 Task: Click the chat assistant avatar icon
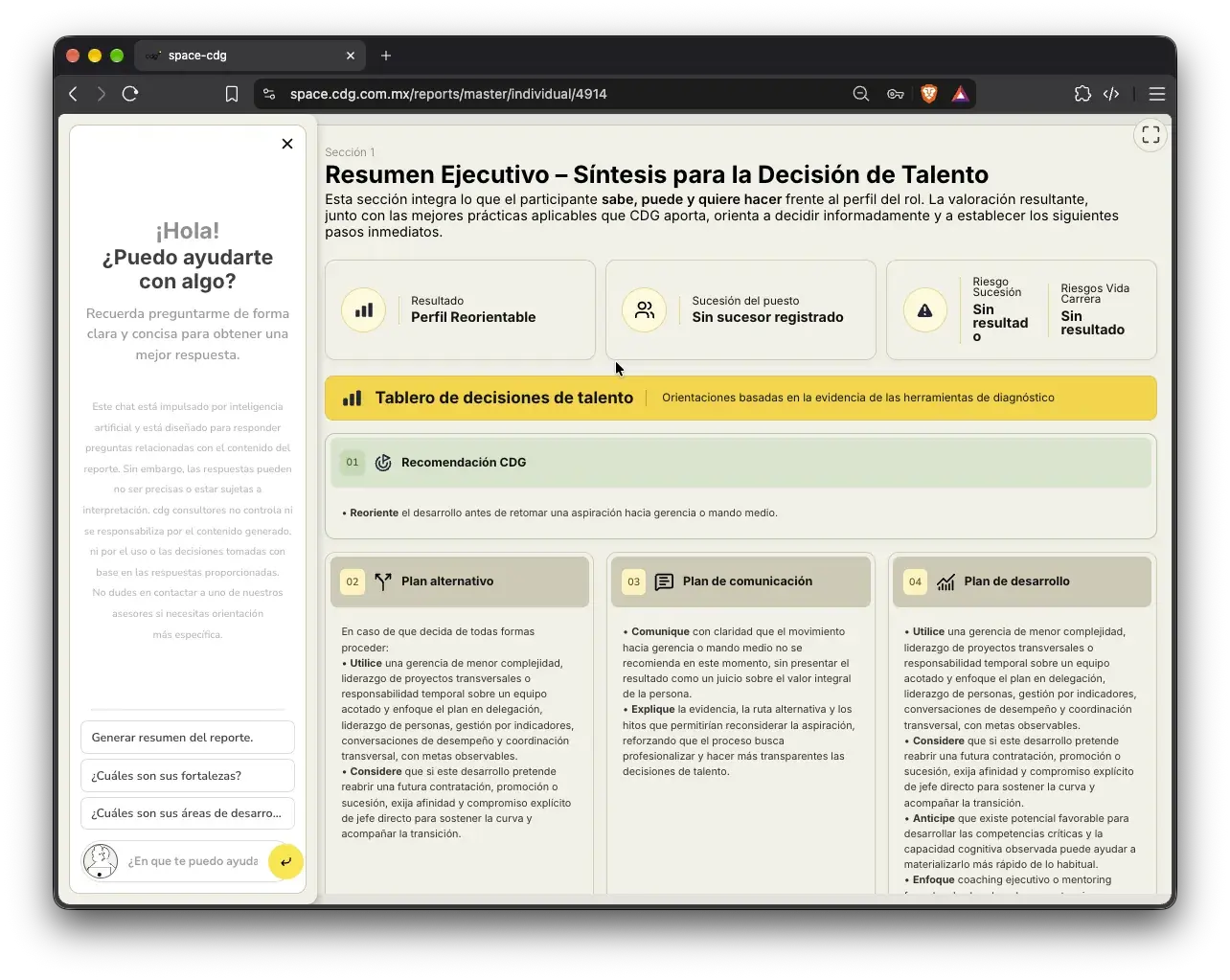[101, 861]
